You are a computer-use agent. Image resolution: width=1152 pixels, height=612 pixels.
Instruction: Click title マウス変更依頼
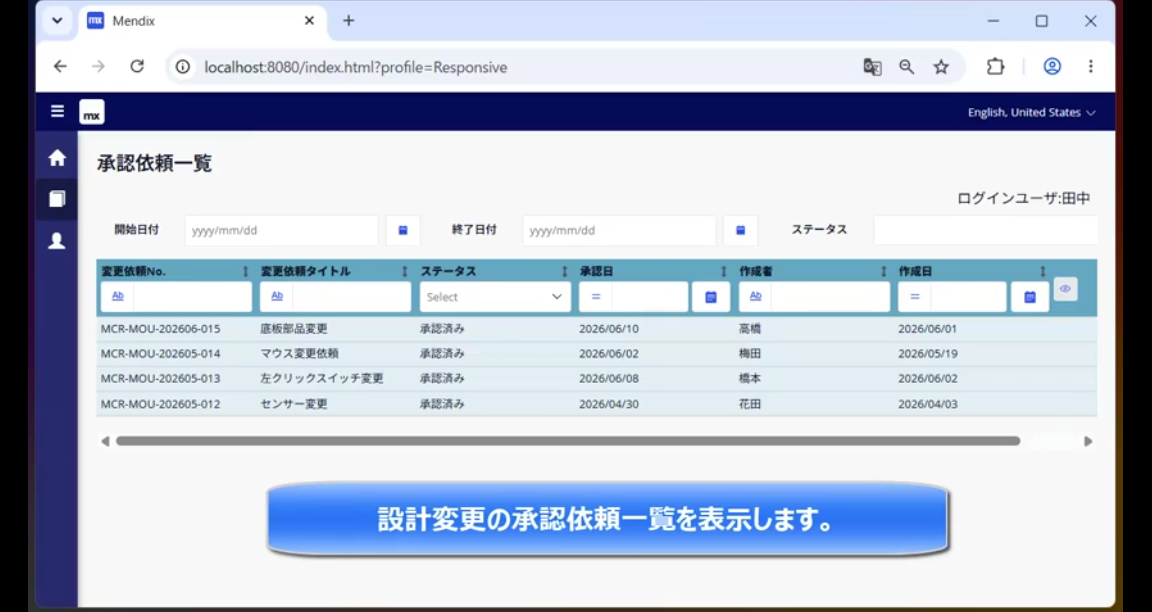coord(299,353)
